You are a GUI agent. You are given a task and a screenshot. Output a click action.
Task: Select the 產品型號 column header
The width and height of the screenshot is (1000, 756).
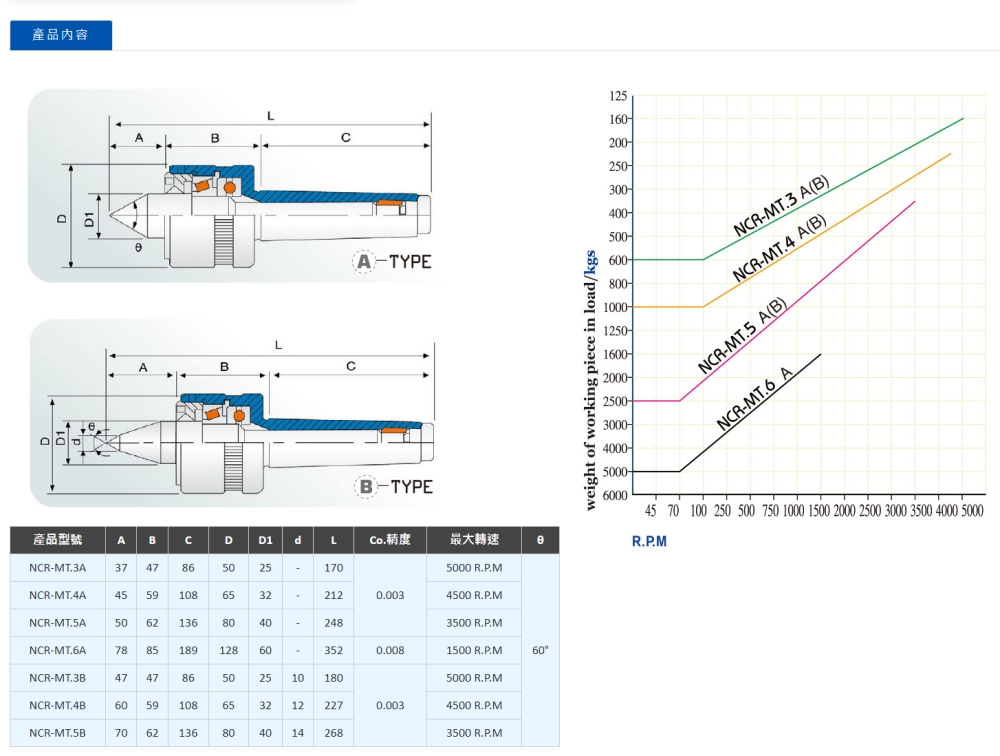[57, 540]
